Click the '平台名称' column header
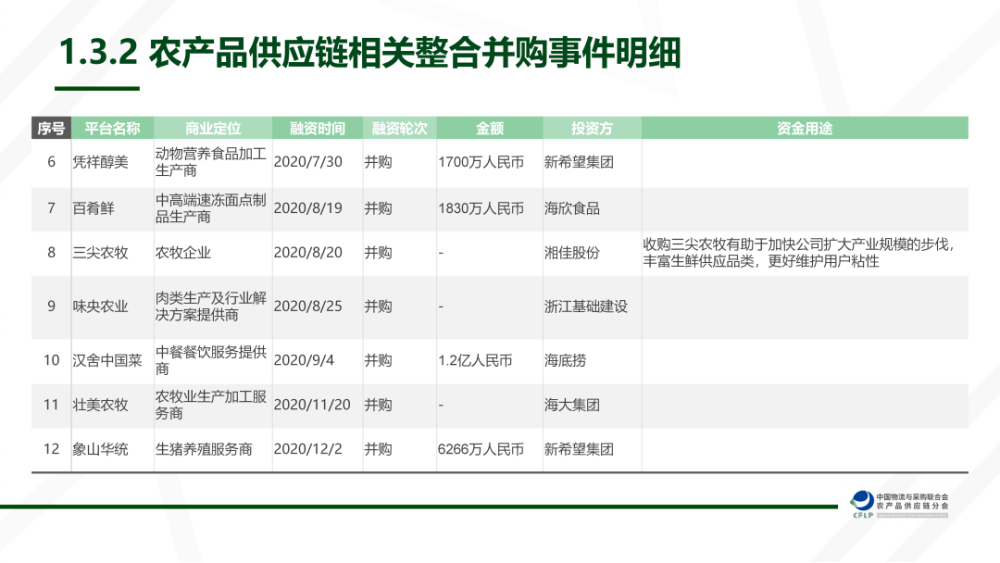 [x=112, y=128]
